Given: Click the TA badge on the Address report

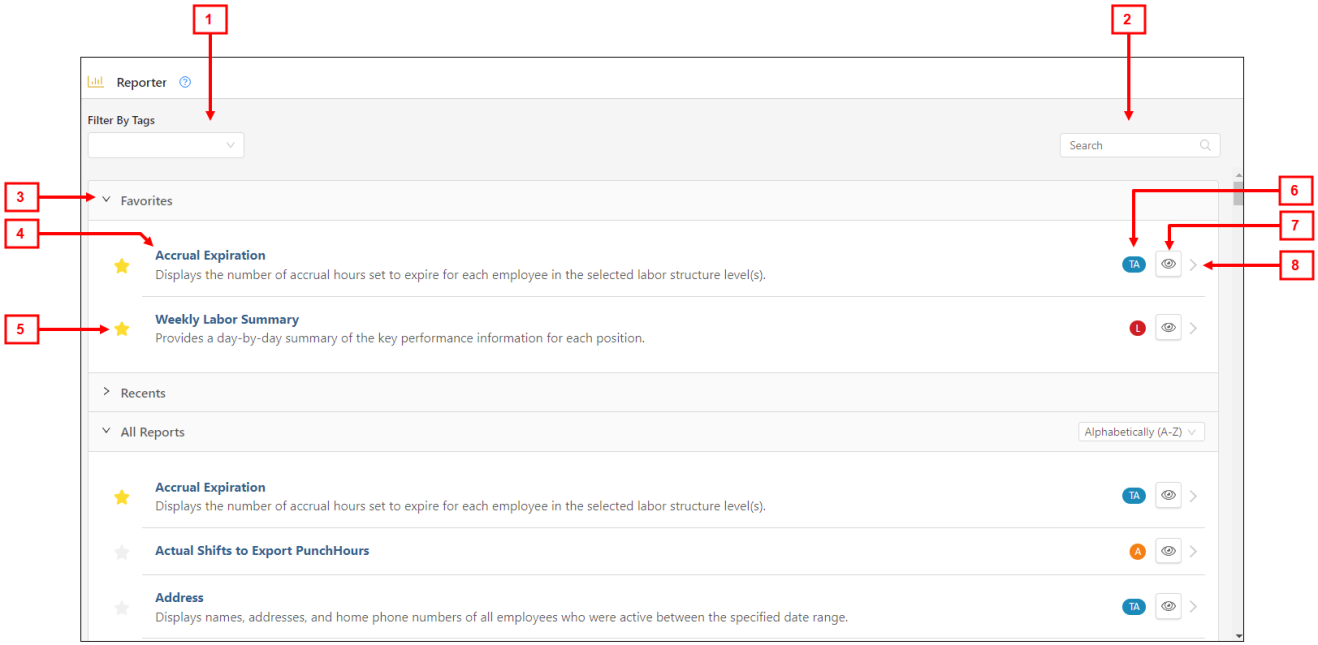Looking at the screenshot, I should (1134, 606).
